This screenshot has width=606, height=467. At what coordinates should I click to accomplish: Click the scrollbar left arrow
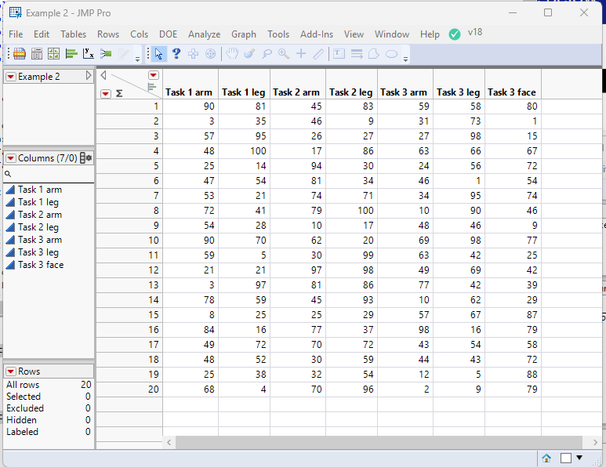pos(169,442)
